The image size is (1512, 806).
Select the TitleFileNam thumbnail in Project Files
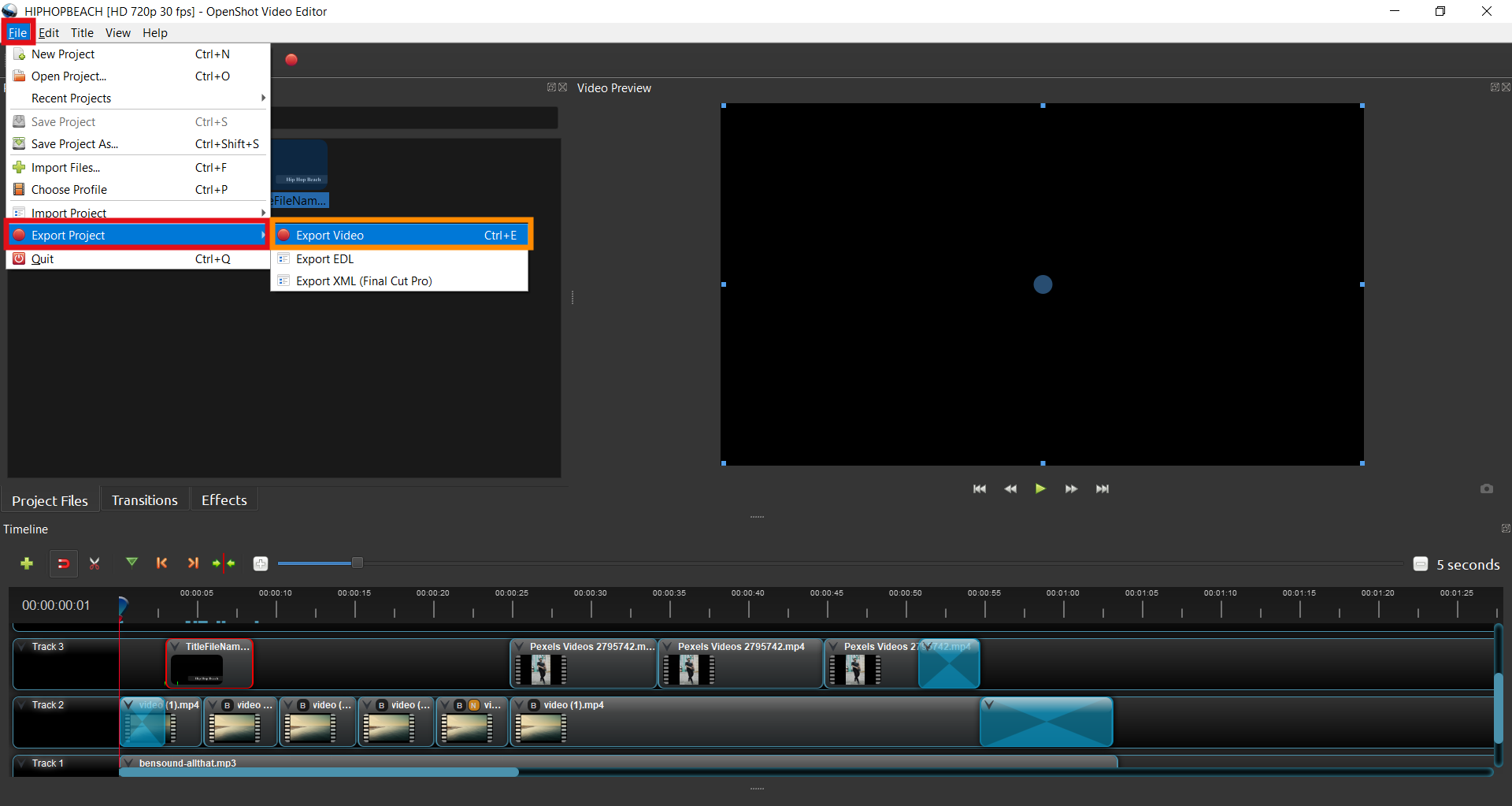tap(299, 165)
